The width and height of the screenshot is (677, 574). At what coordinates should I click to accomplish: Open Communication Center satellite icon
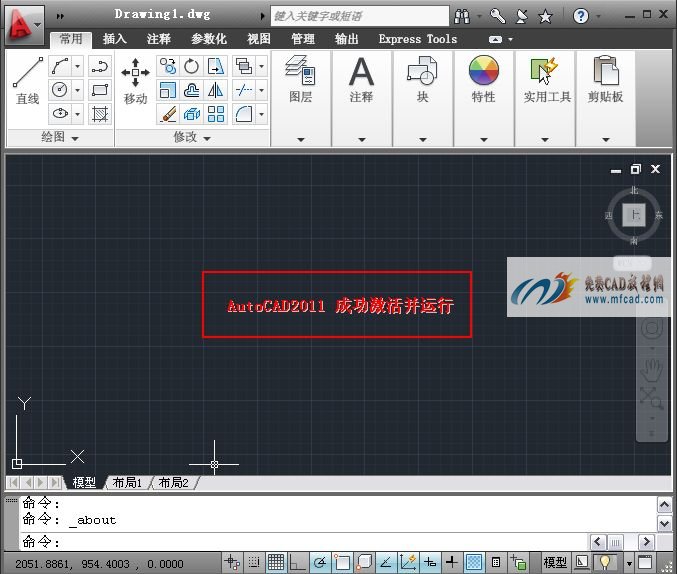pyautogui.click(x=522, y=16)
